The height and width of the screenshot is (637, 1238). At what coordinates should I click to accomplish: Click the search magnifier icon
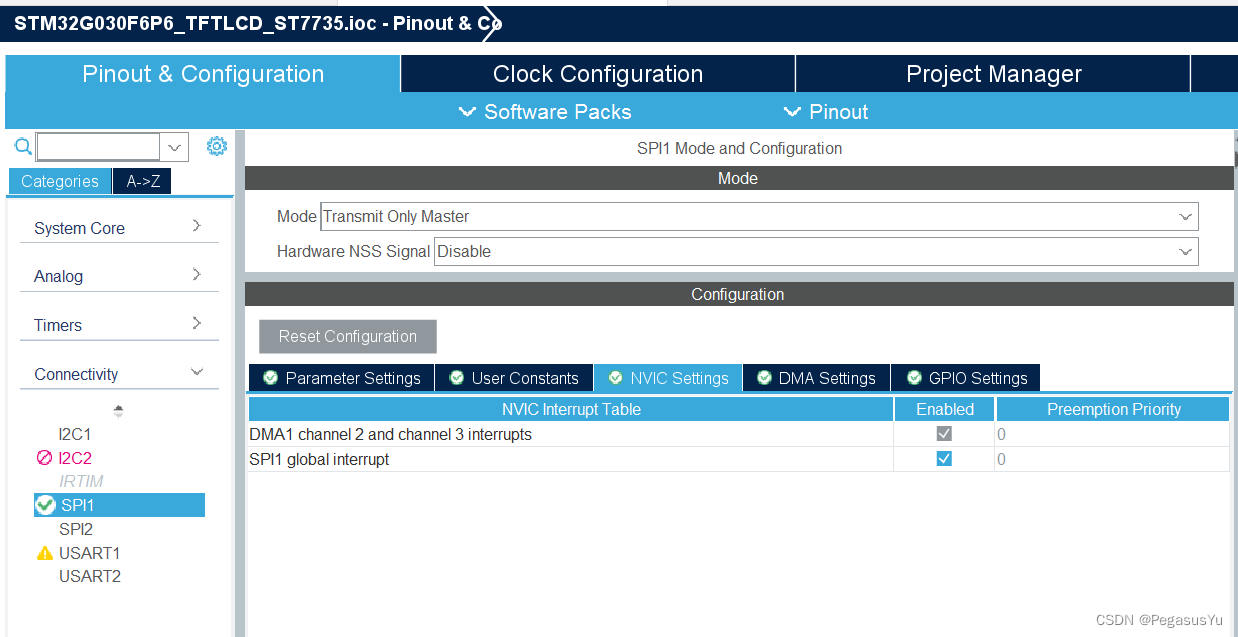coord(22,147)
